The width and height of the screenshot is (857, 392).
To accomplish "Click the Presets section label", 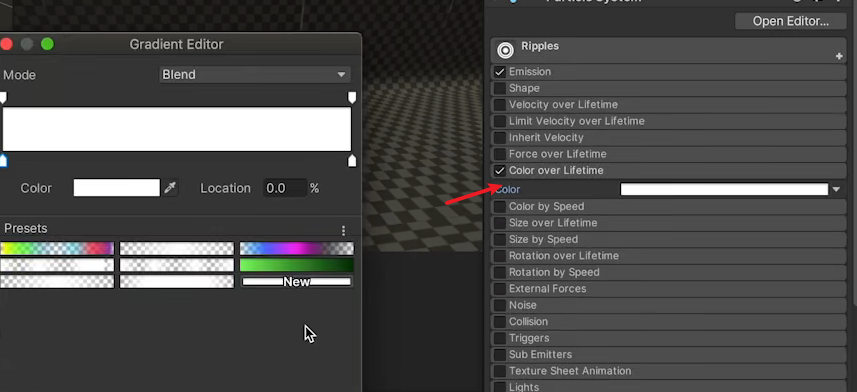I will 25,229.
